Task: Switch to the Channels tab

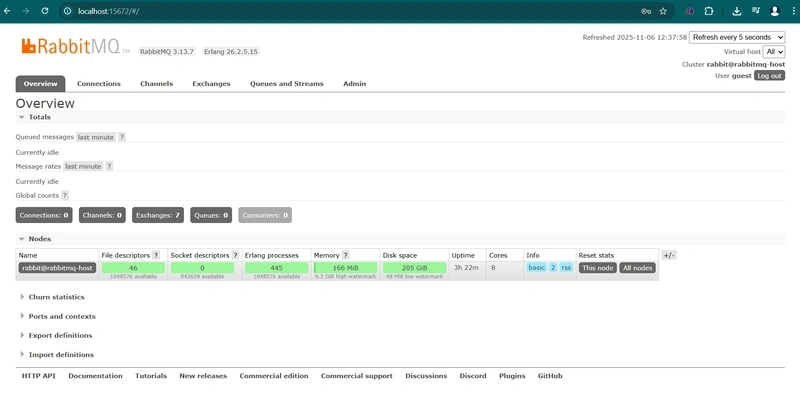Action: (x=157, y=84)
